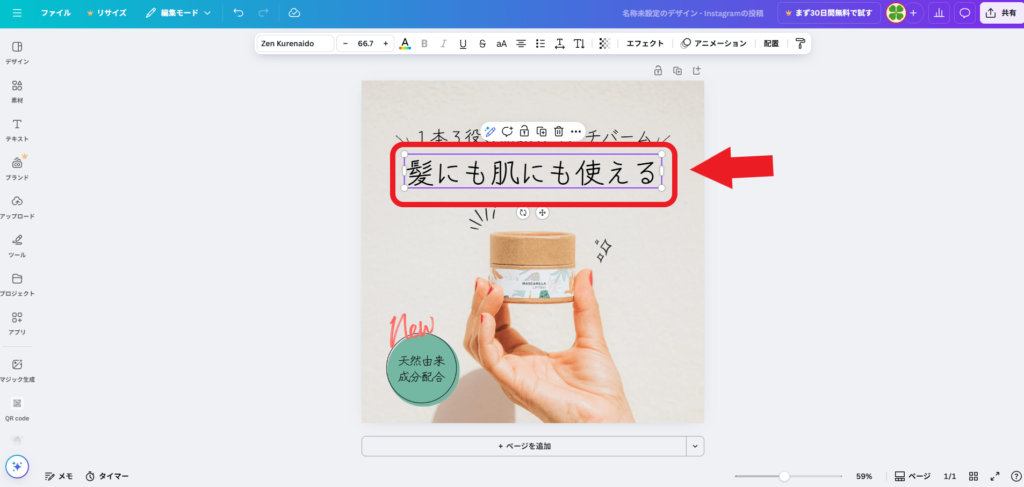
Task: Expand the 編集モード mode dropdown
Action: (x=179, y=13)
